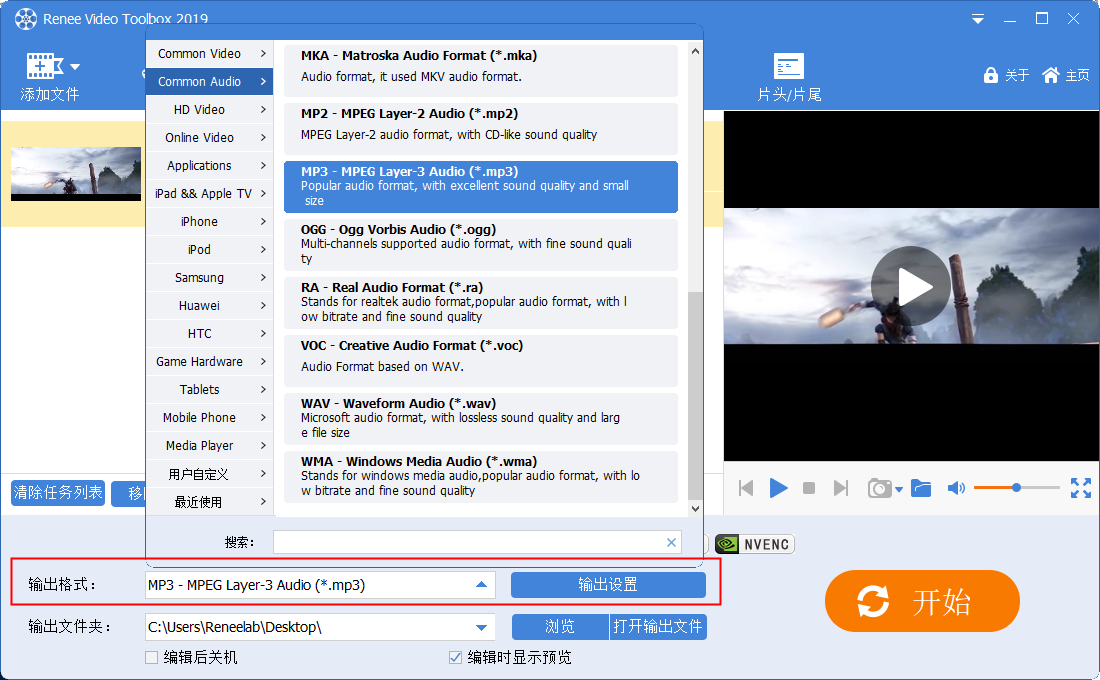Click format list scroll down arrow

(x=695, y=509)
